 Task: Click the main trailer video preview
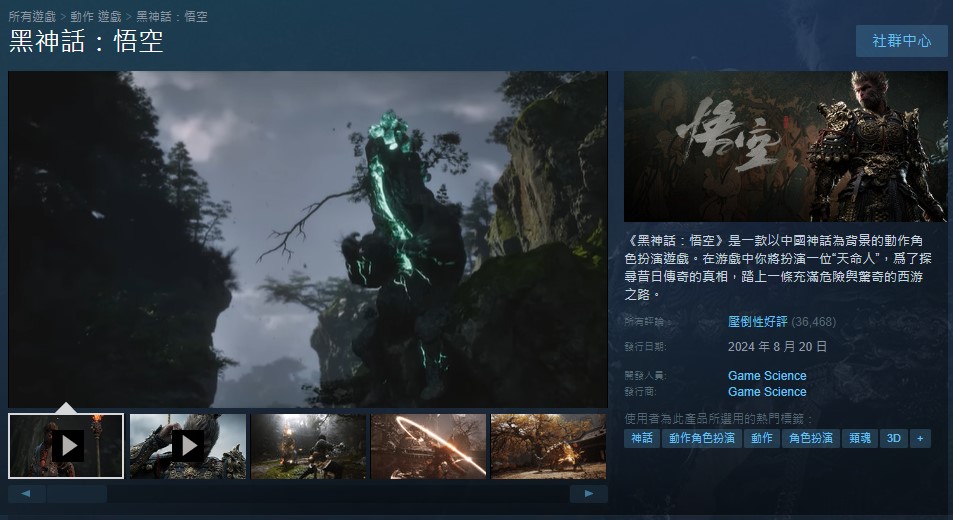click(308, 239)
